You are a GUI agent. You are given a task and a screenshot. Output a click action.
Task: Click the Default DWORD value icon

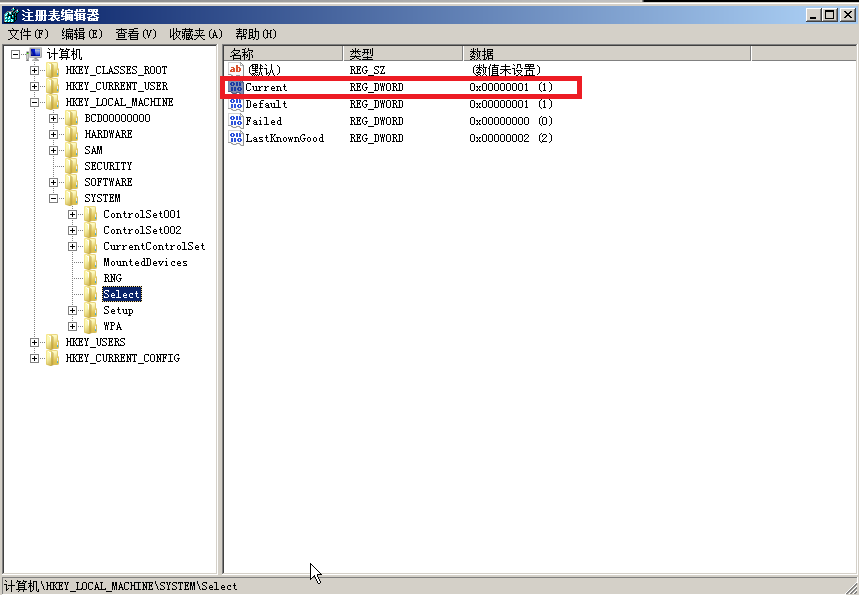point(236,104)
